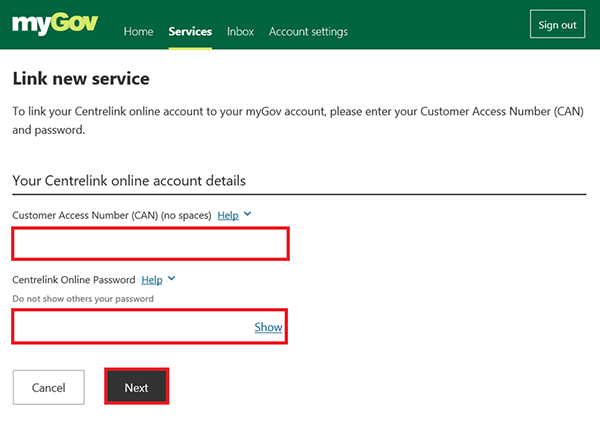This screenshot has width=600, height=436.
Task: Click 'Your Centrelink online account details' heading
Action: 129,181
